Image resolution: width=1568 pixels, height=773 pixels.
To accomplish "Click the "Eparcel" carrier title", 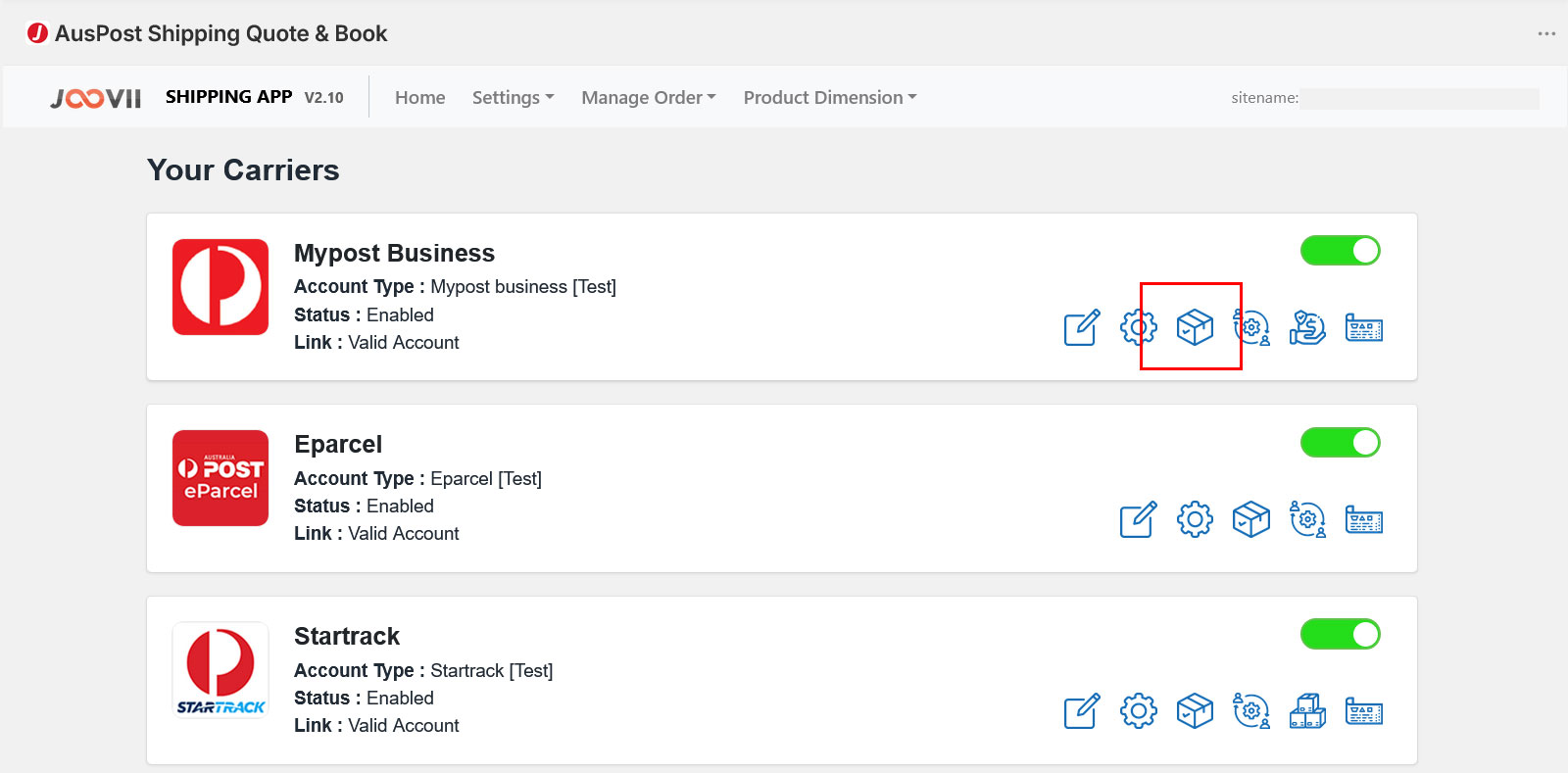I will (338, 445).
